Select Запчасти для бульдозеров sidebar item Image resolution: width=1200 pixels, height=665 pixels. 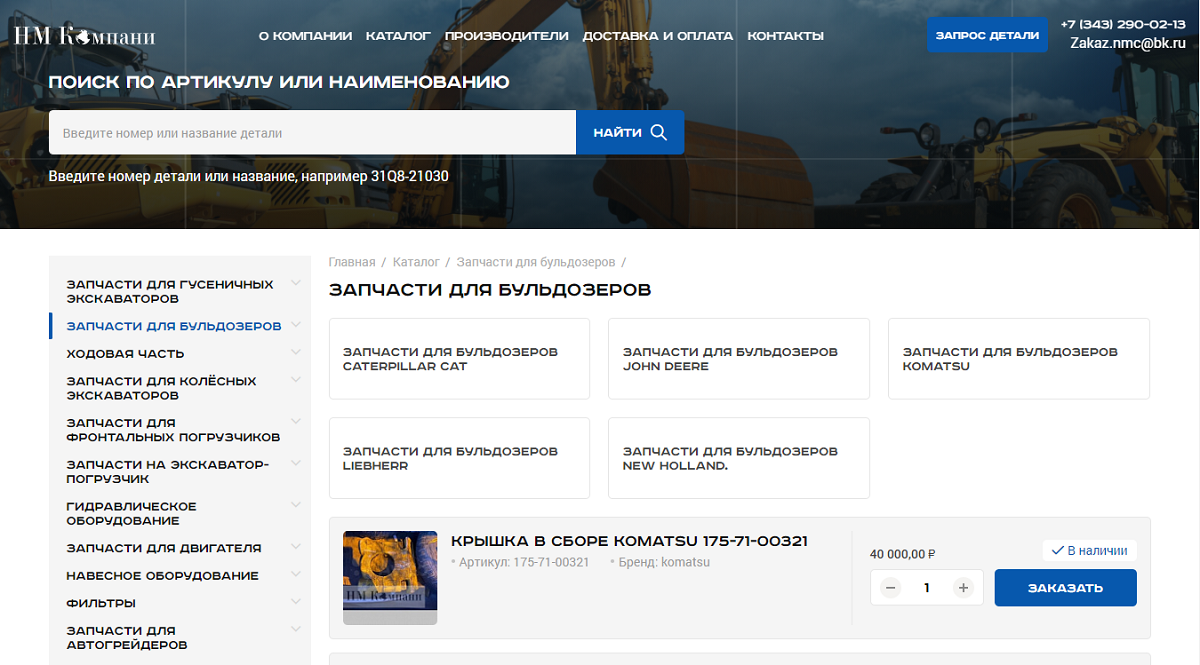174,326
